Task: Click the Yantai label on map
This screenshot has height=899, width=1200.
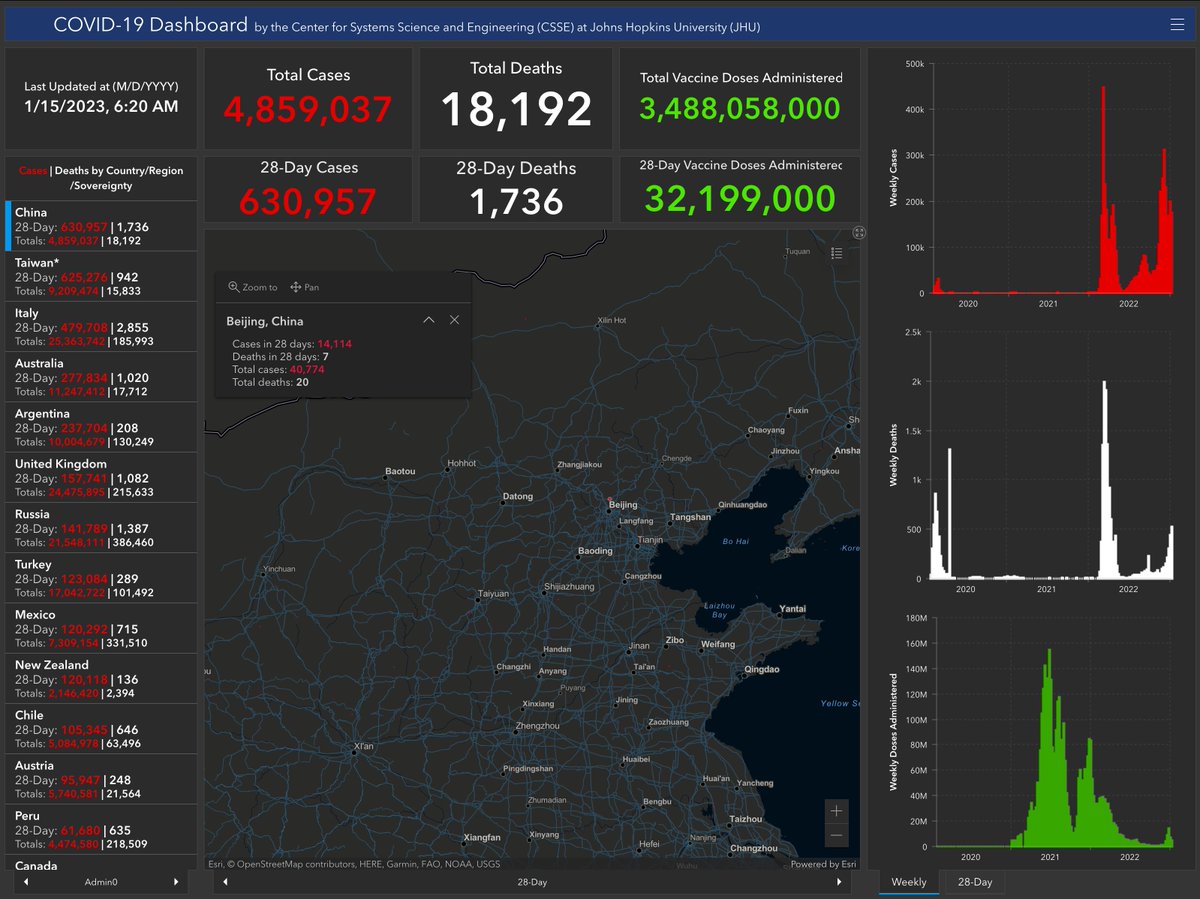Action: click(x=792, y=609)
